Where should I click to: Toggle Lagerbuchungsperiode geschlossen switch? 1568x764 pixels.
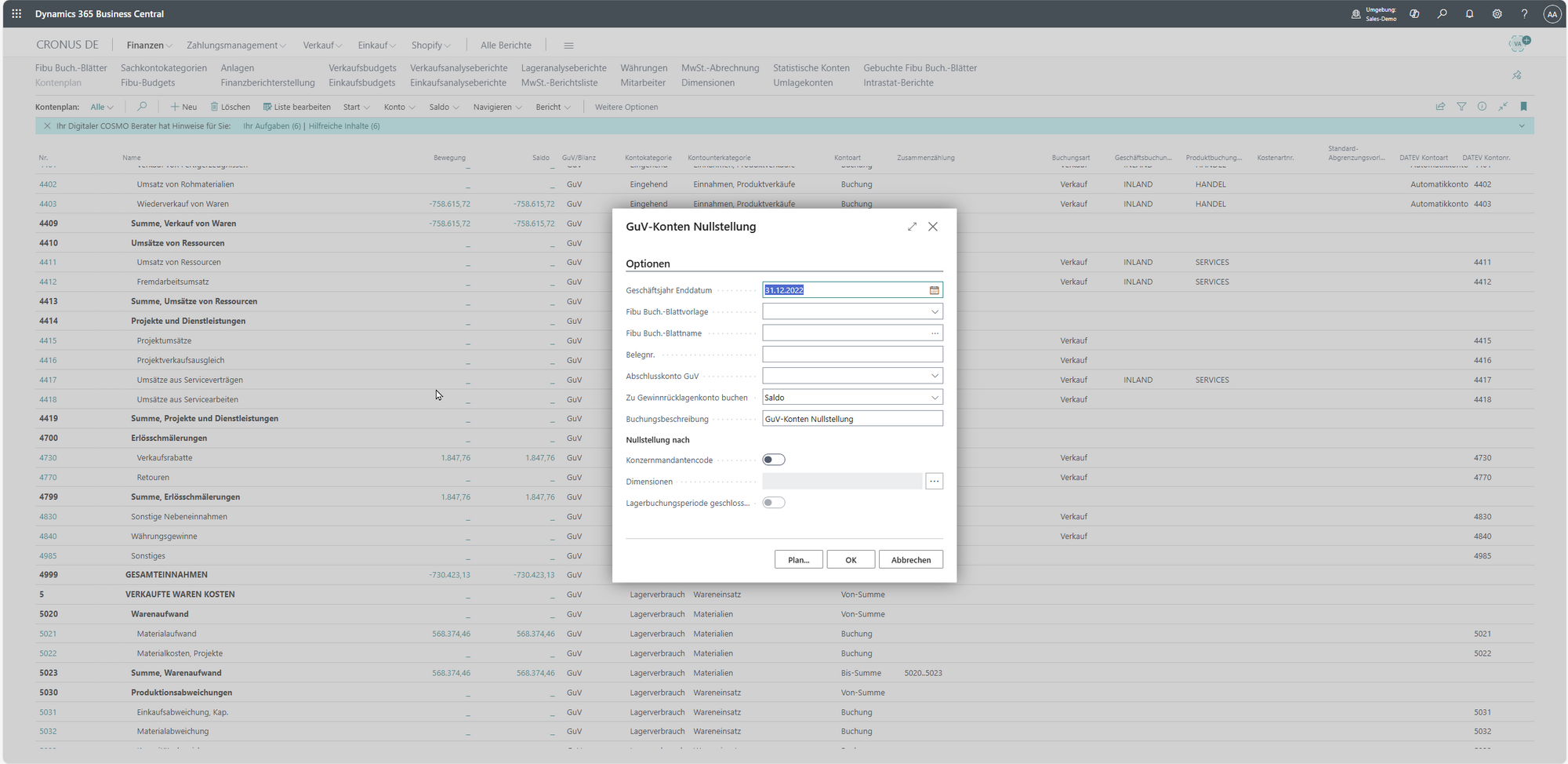pos(774,503)
